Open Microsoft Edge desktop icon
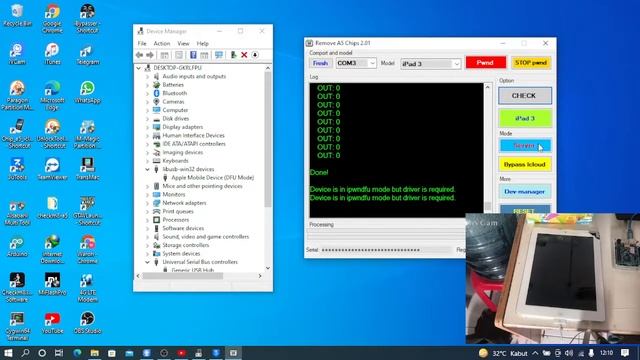The image size is (640, 360). [x=52, y=95]
